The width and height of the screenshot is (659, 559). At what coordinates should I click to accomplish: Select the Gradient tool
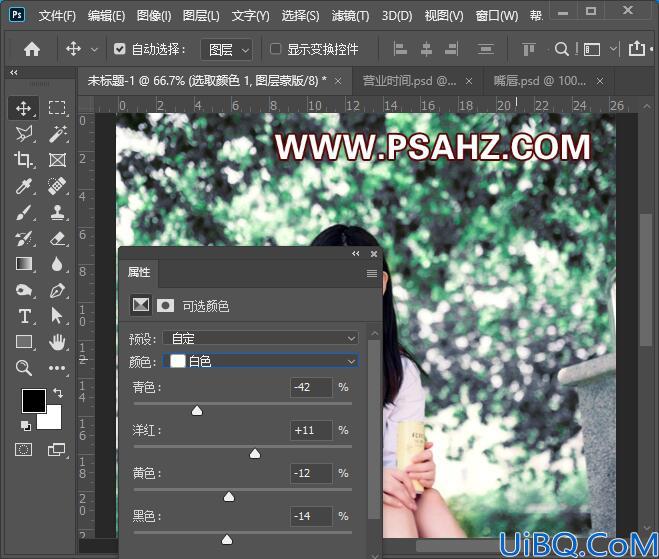tap(24, 264)
